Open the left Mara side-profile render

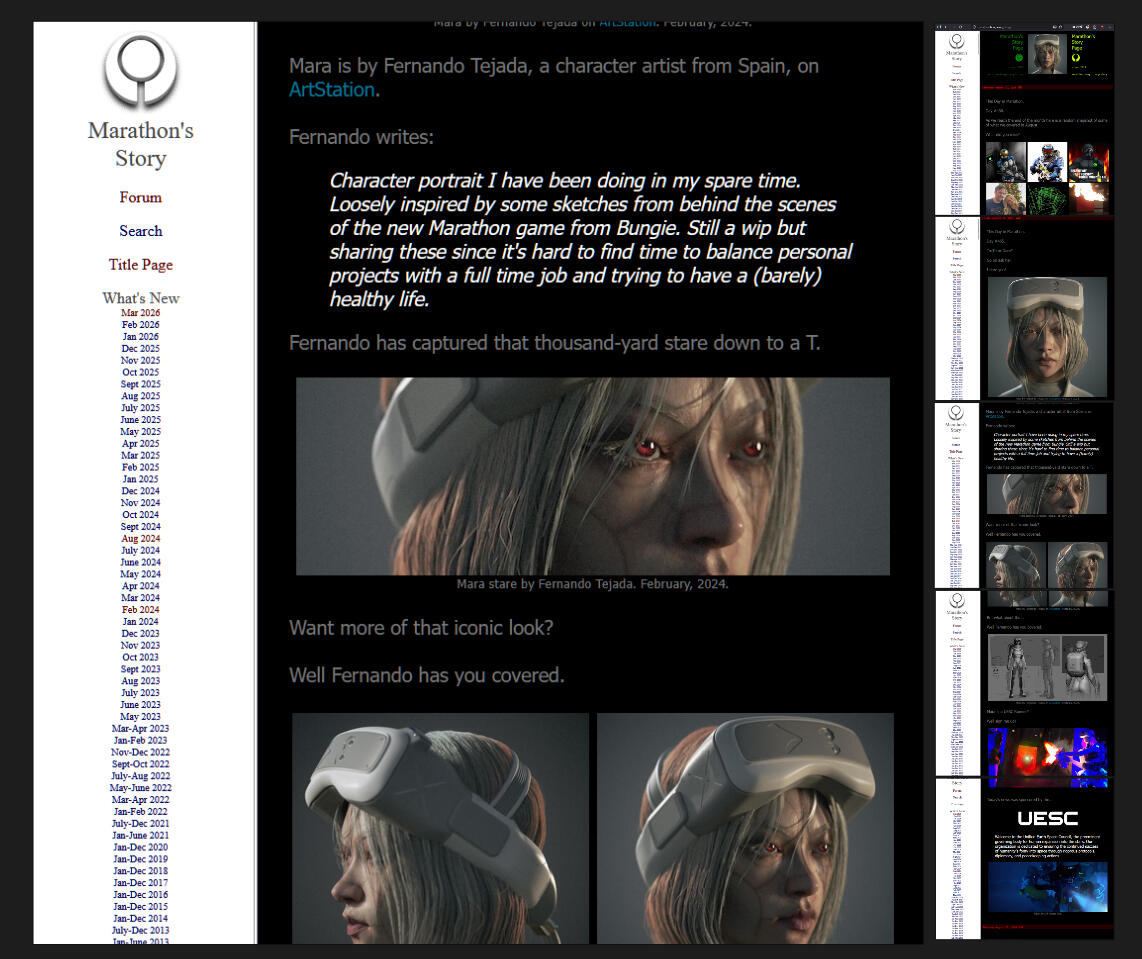441,829
